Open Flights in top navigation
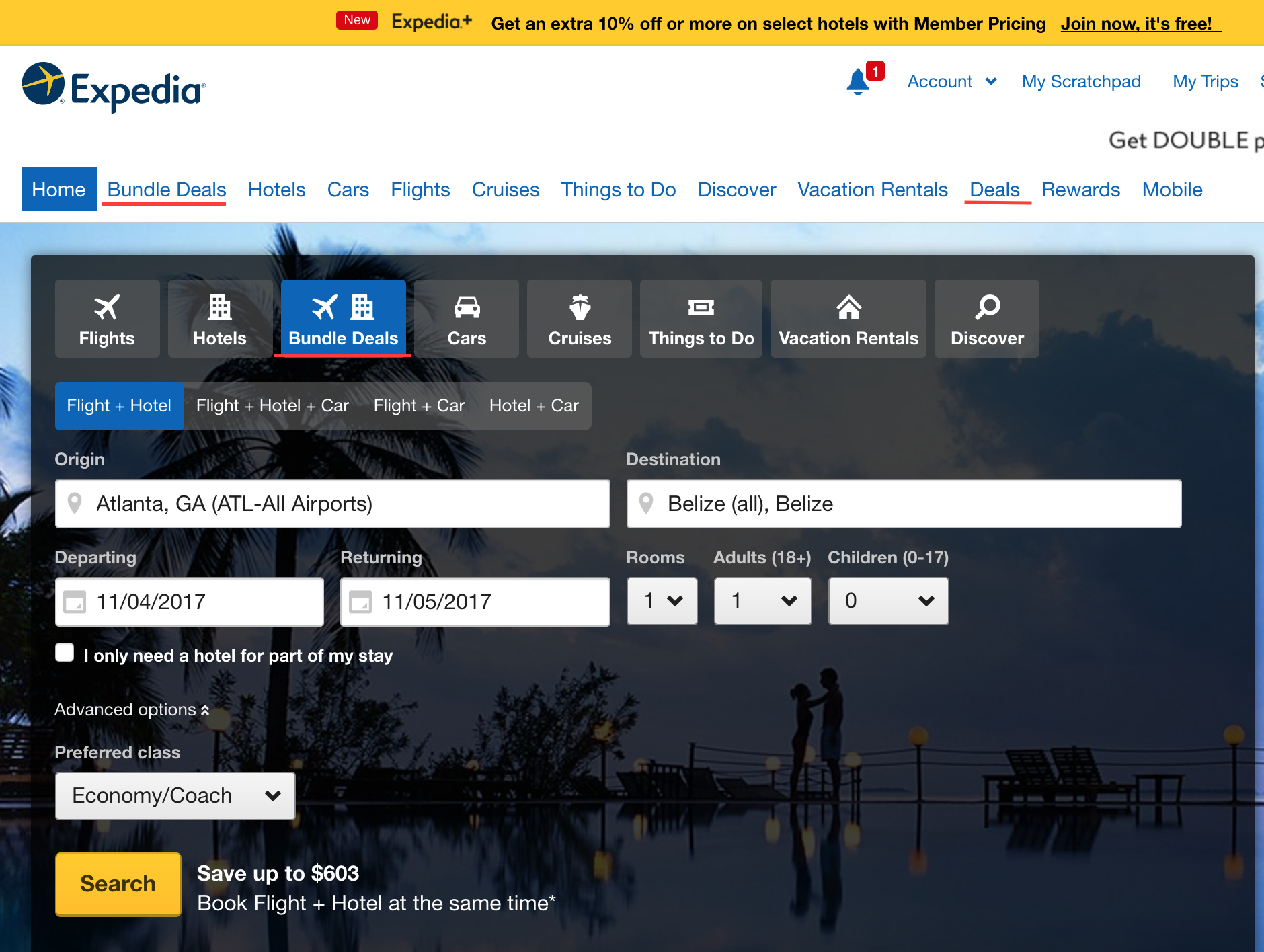Image resolution: width=1264 pixels, height=952 pixels. [421, 190]
